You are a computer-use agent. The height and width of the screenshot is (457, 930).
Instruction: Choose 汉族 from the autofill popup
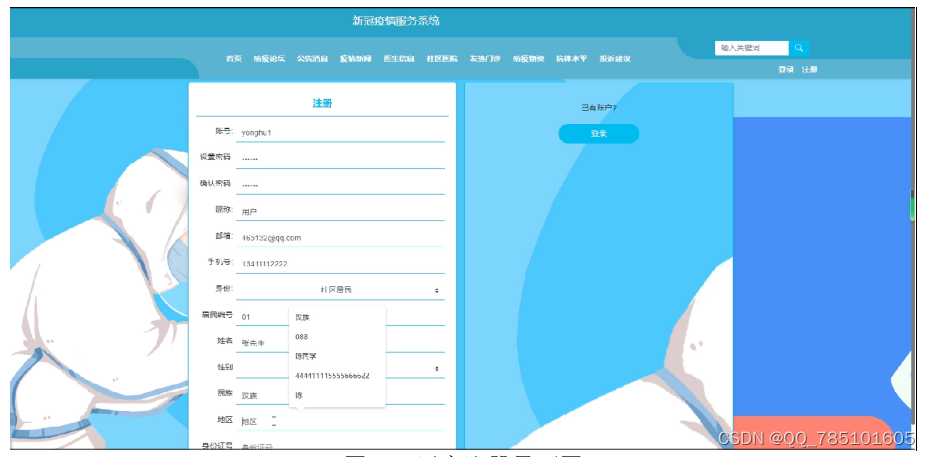click(337, 317)
